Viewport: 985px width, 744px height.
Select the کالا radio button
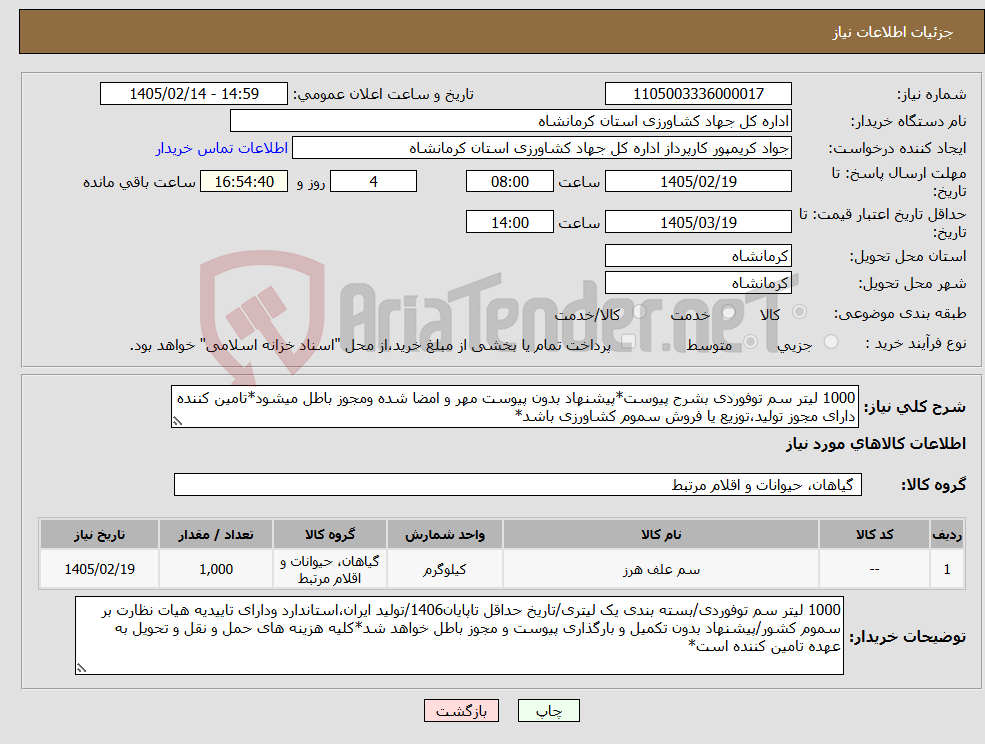(800, 312)
